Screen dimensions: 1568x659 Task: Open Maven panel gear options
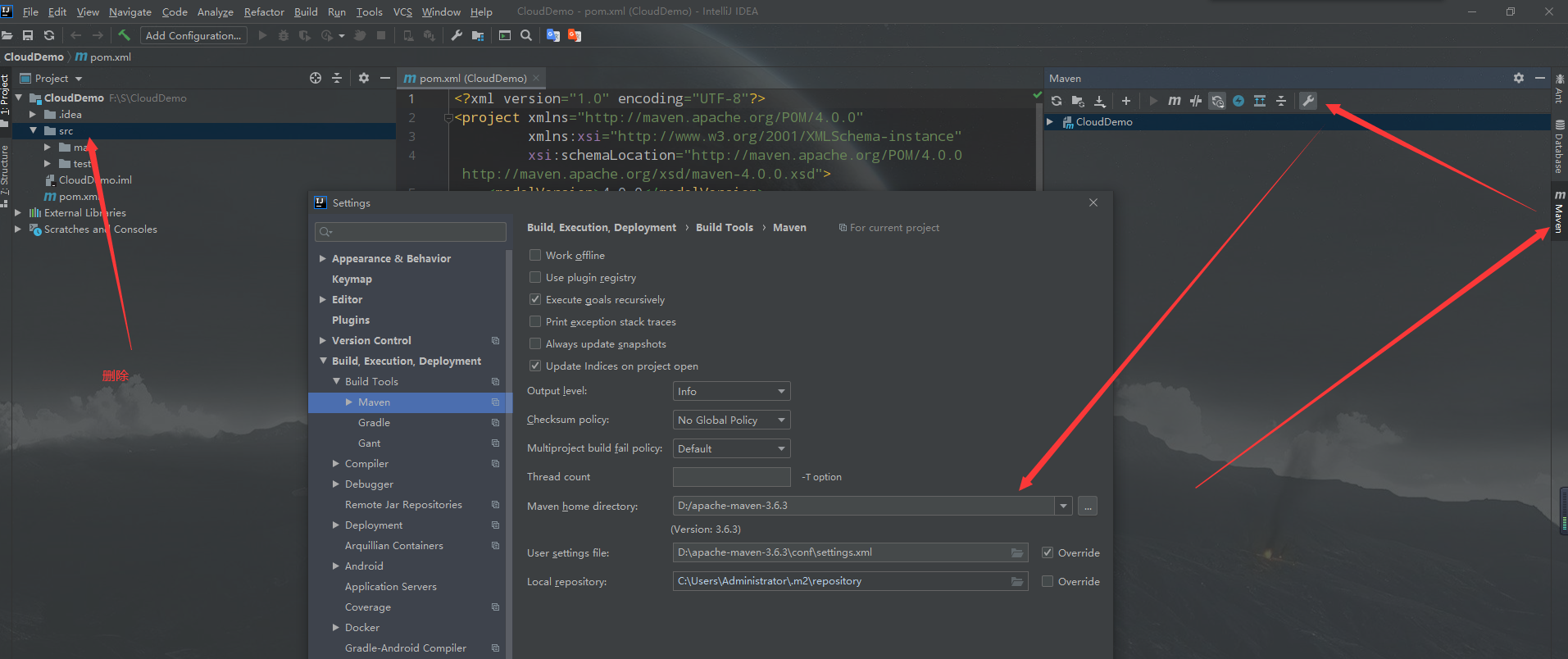[x=1519, y=78]
